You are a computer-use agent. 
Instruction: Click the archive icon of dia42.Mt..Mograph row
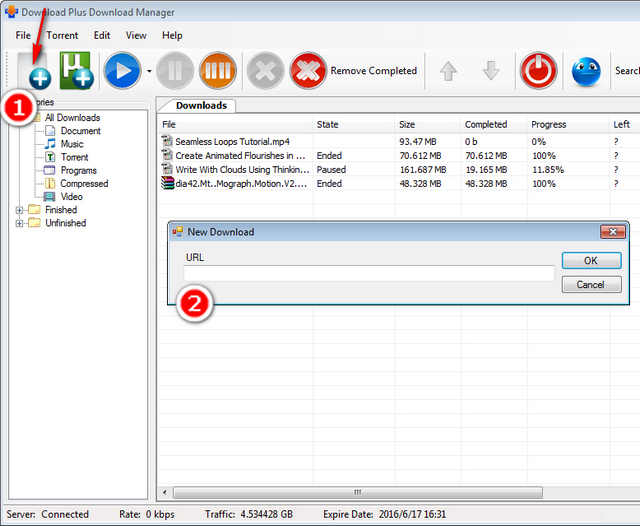click(167, 183)
